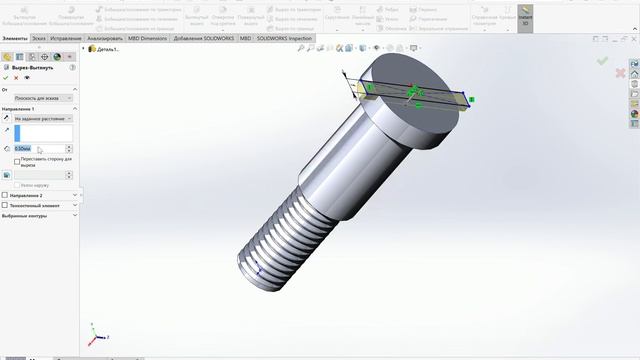
Task: Switch to the PropertyManager tab icon
Action: 20,57
